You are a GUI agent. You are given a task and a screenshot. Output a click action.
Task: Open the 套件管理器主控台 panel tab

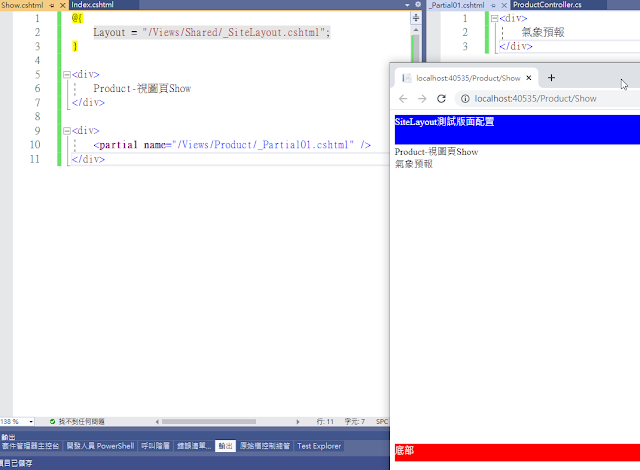(31, 446)
